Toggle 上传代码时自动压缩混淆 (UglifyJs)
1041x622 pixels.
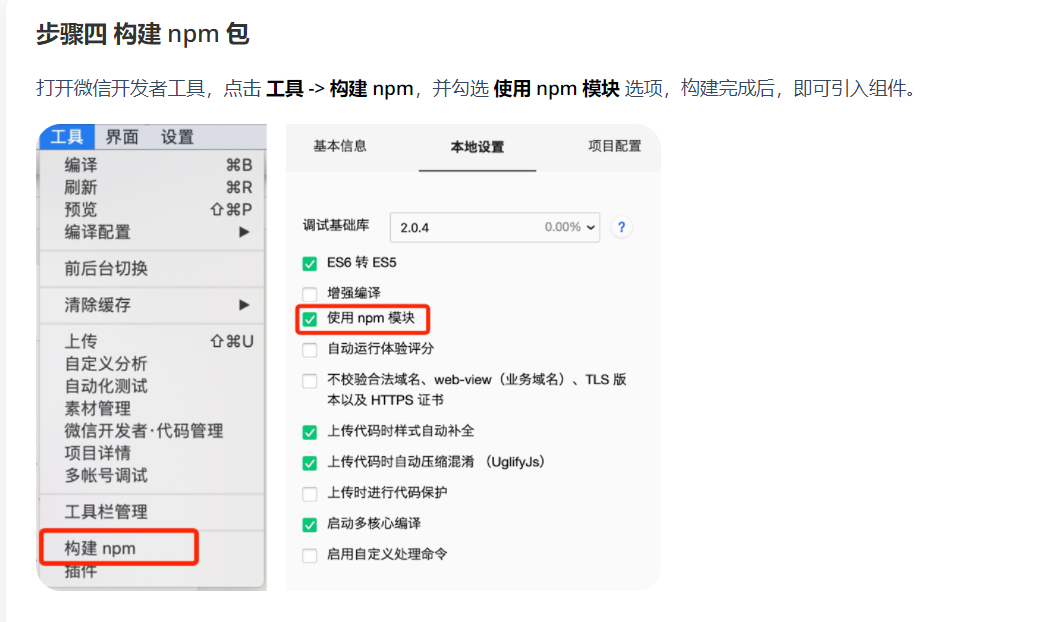click(309, 464)
